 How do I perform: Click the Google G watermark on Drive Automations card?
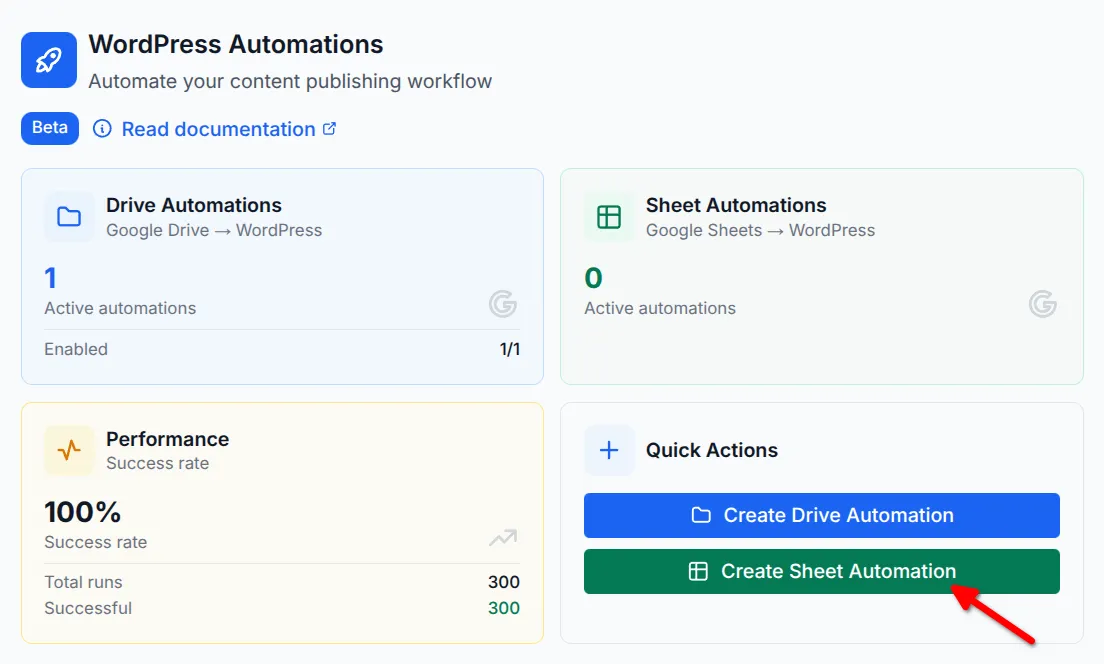coord(503,304)
